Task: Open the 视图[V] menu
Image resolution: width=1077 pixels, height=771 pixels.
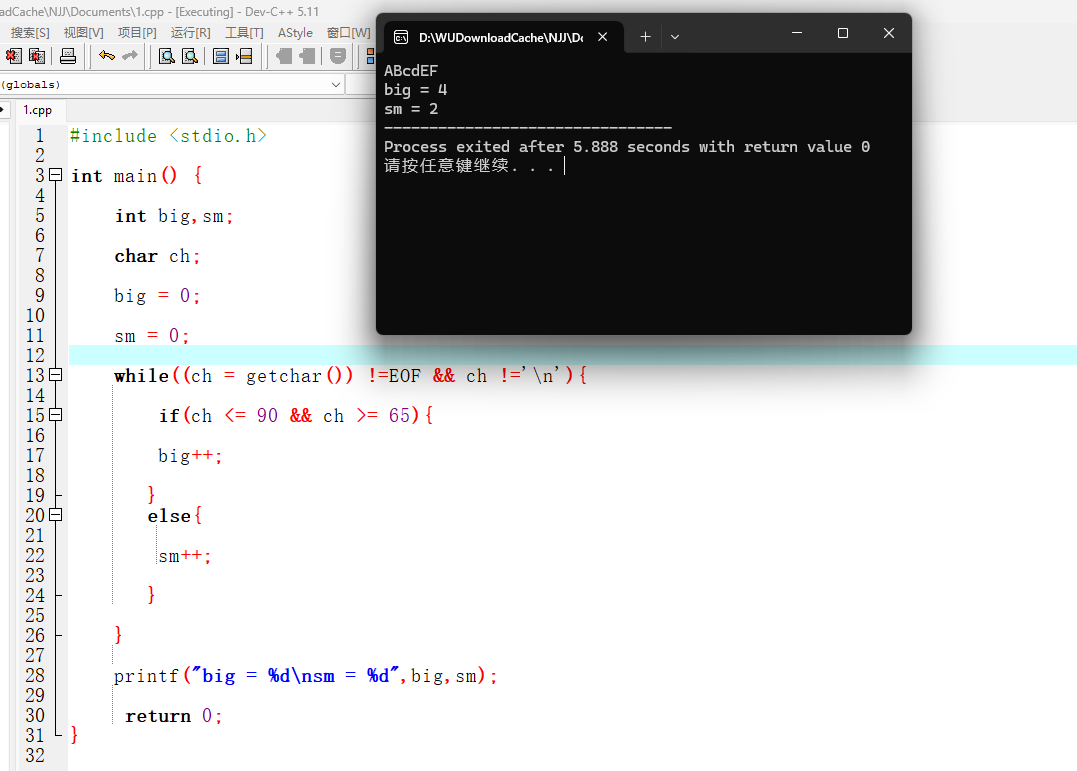Action: (84, 32)
